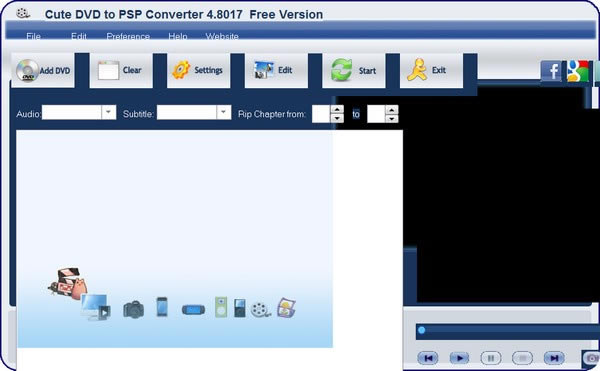The width and height of the screenshot is (600, 371).
Task: Focus the Rip Chapter from field
Action: 321,114
